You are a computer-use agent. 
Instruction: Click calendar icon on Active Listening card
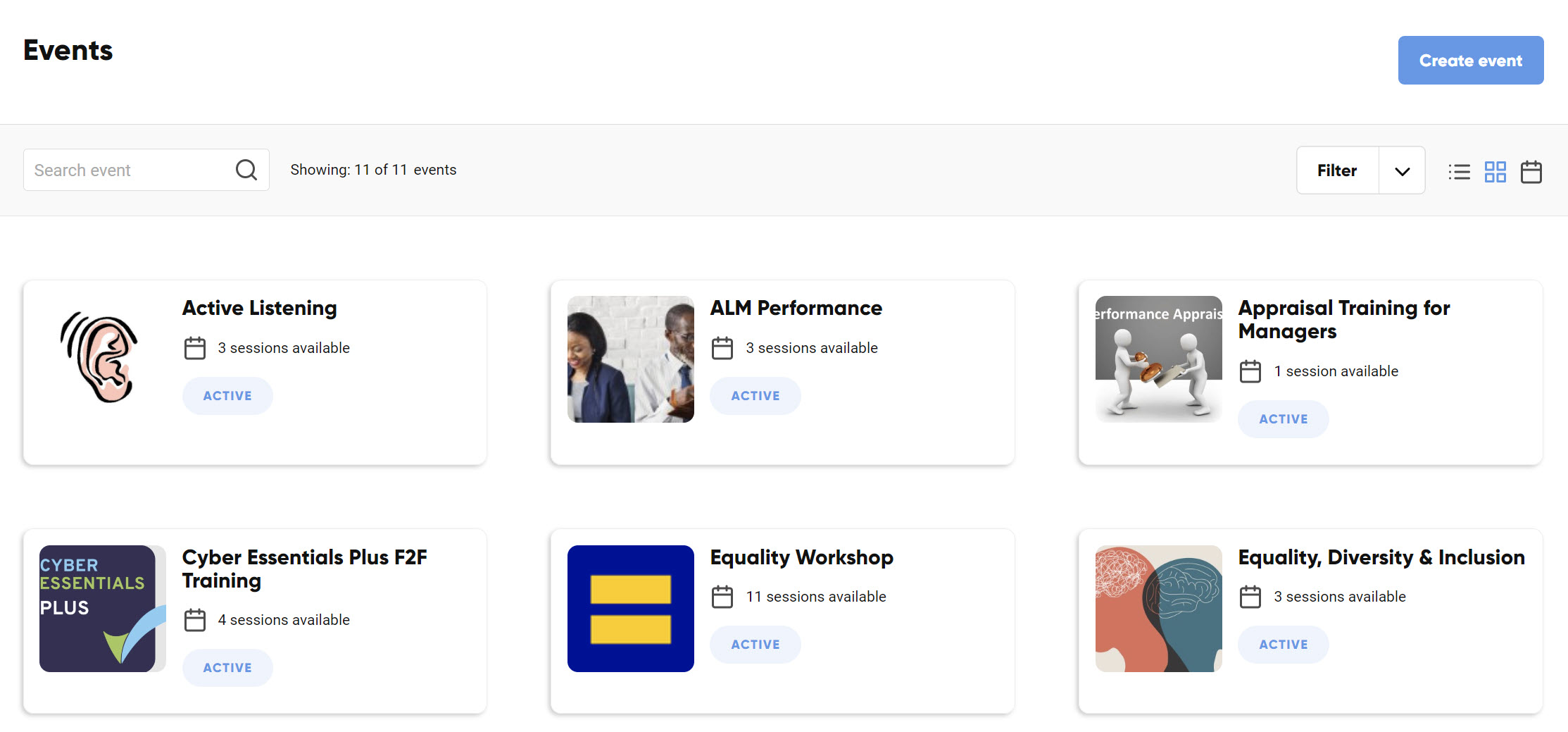[195, 348]
